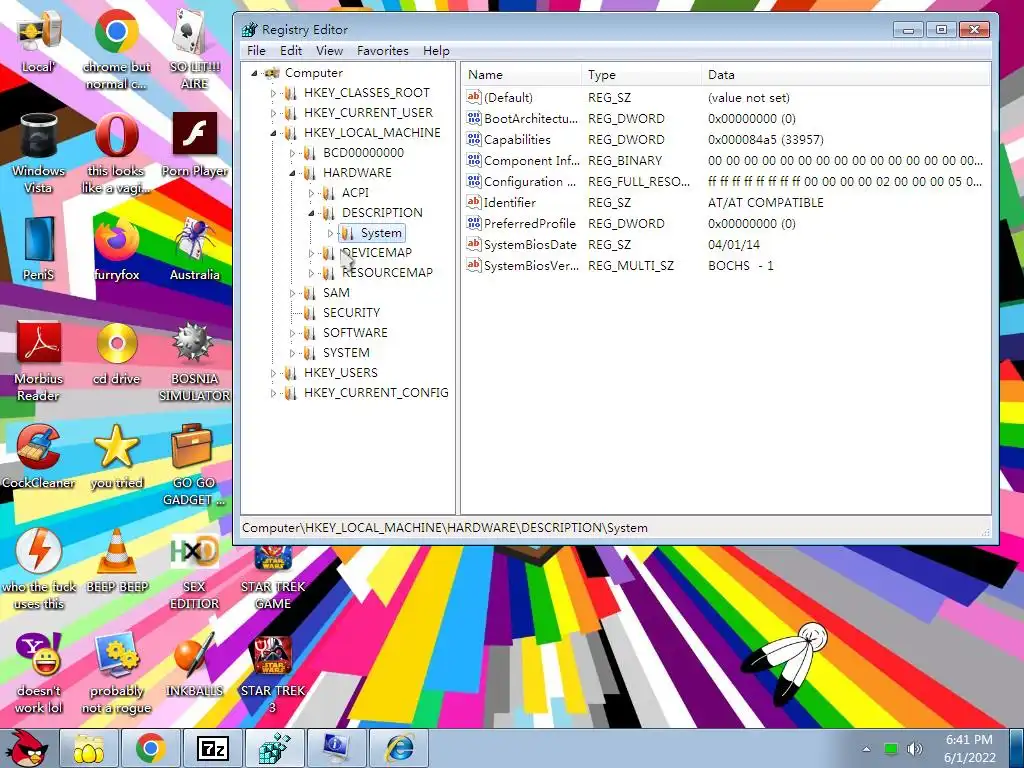
Task: Open Chrome from the taskbar
Action: pyautogui.click(x=151, y=748)
